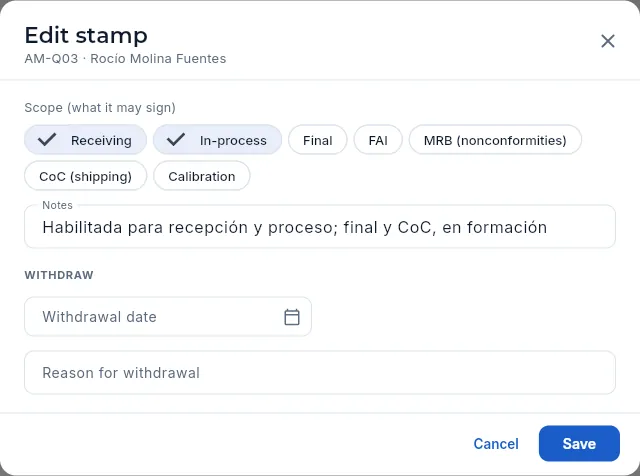The image size is (640, 476).
Task: Edit the Notes text field
Action: (x=320, y=227)
